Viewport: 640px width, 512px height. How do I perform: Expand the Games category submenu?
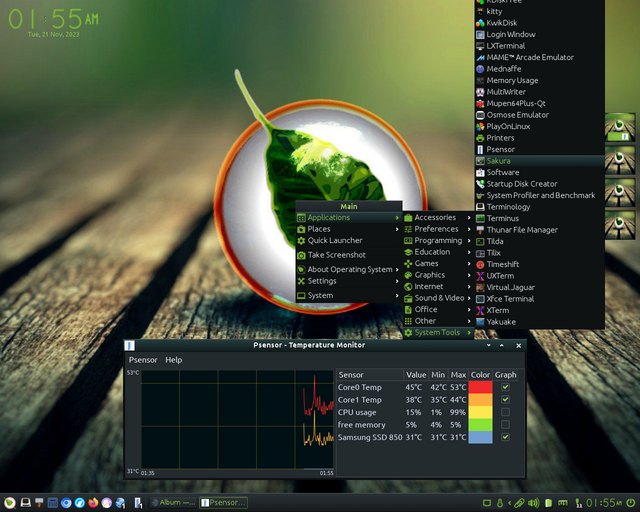click(x=438, y=264)
